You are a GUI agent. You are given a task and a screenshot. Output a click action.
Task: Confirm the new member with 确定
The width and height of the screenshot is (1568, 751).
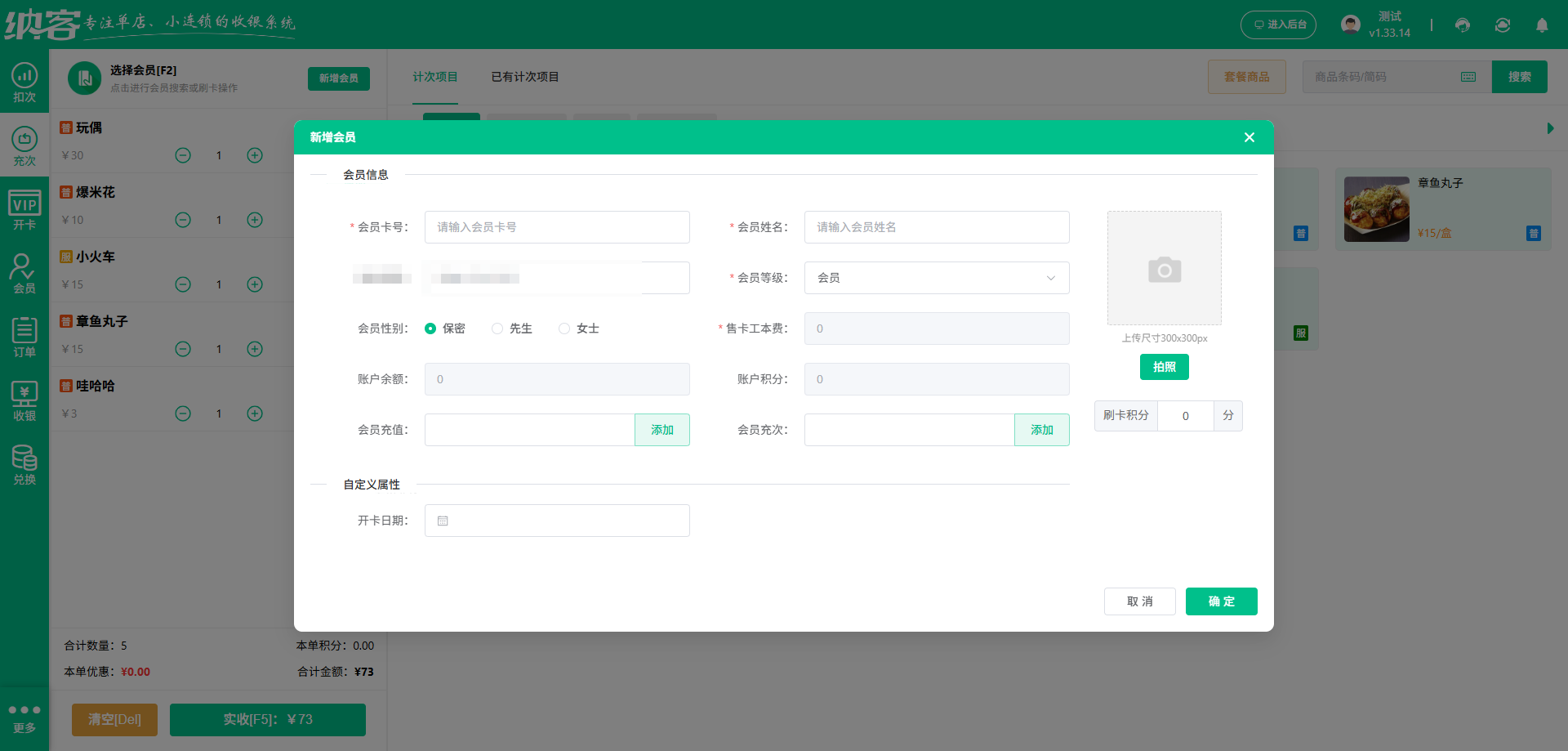1221,601
